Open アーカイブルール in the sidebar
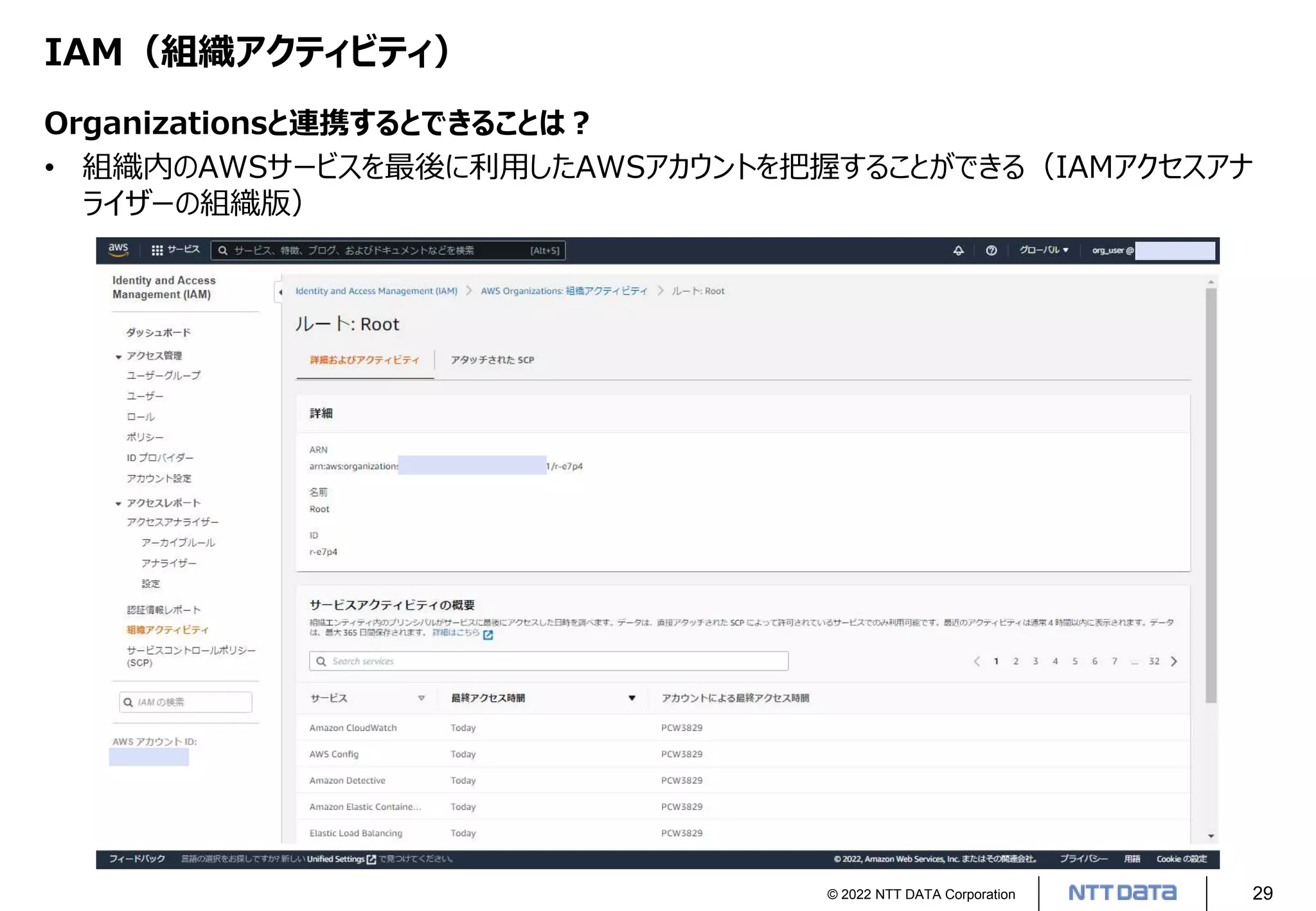The image size is (1316, 911). [178, 542]
